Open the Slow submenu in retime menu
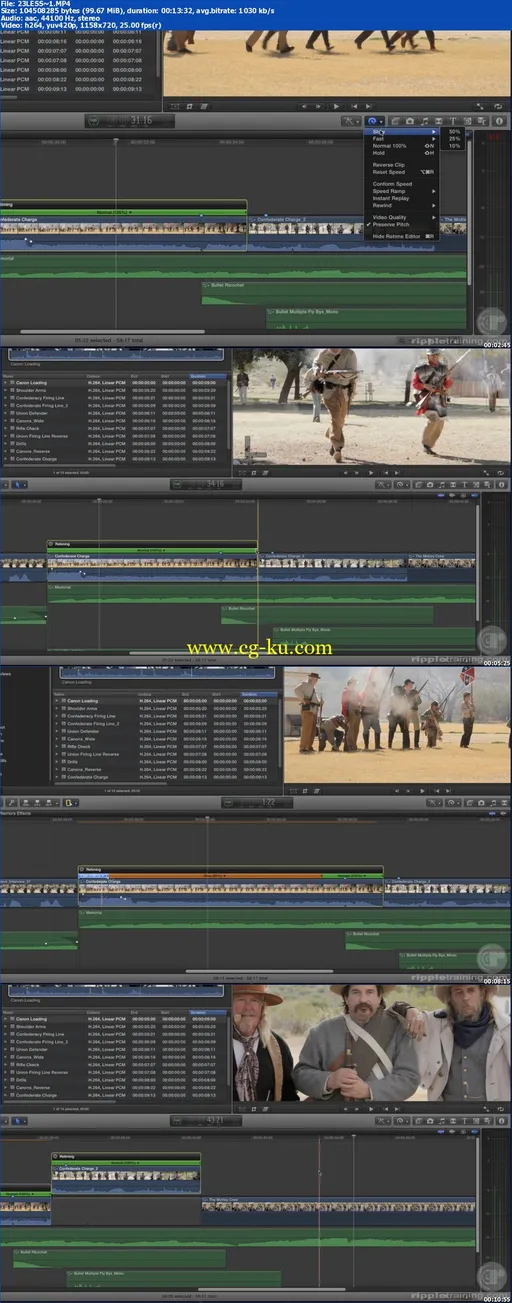 pyautogui.click(x=404, y=131)
